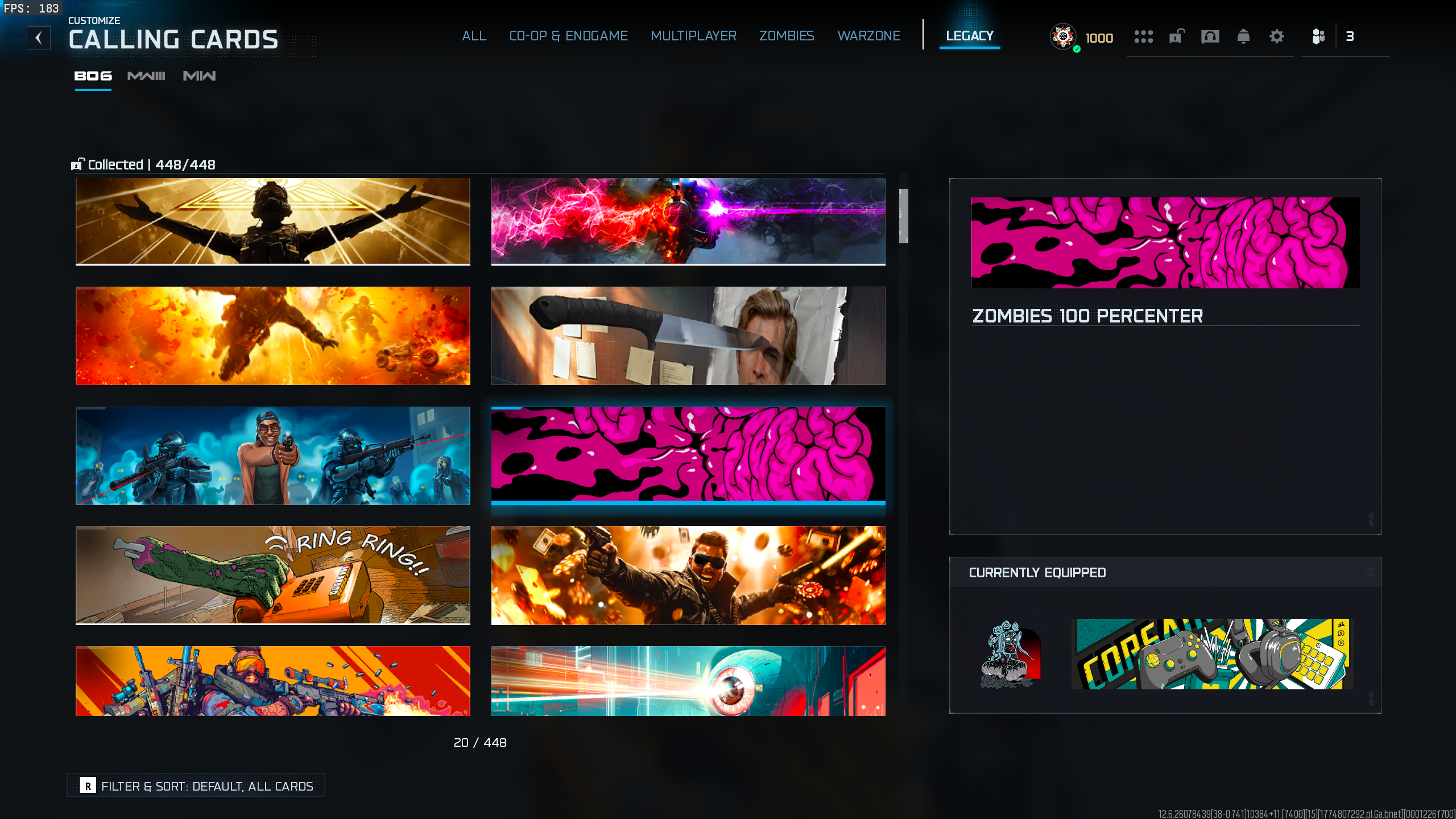This screenshot has height=819, width=1456.
Task: Click the build version string
Action: coord(1306,814)
